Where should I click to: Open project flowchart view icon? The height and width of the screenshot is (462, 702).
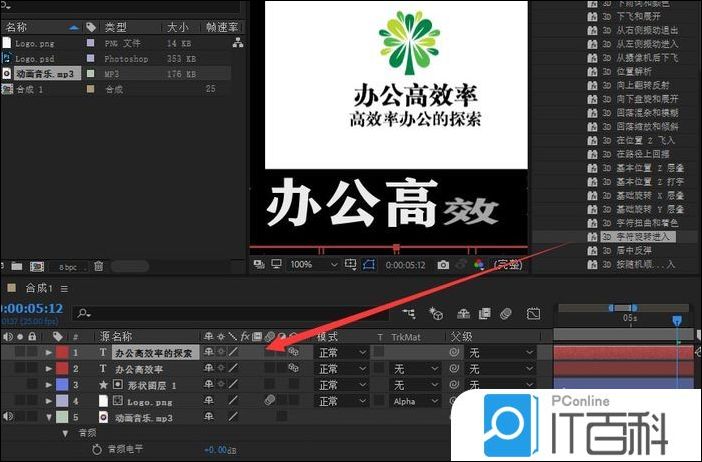238,43
